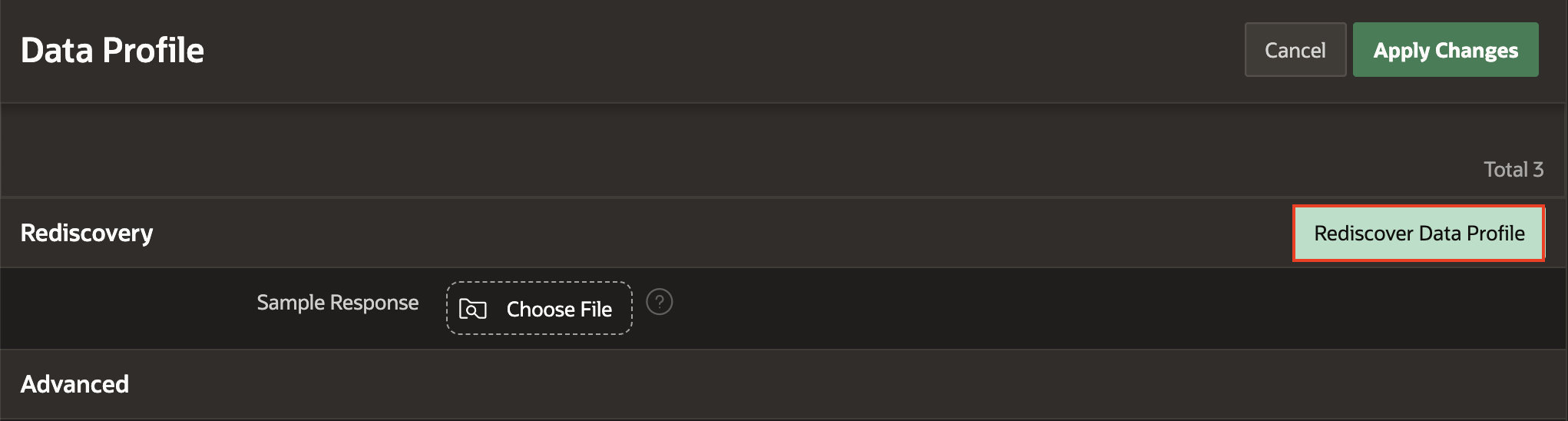Collapse the Rediscovery section header
The image size is (1568, 421).
(87, 233)
